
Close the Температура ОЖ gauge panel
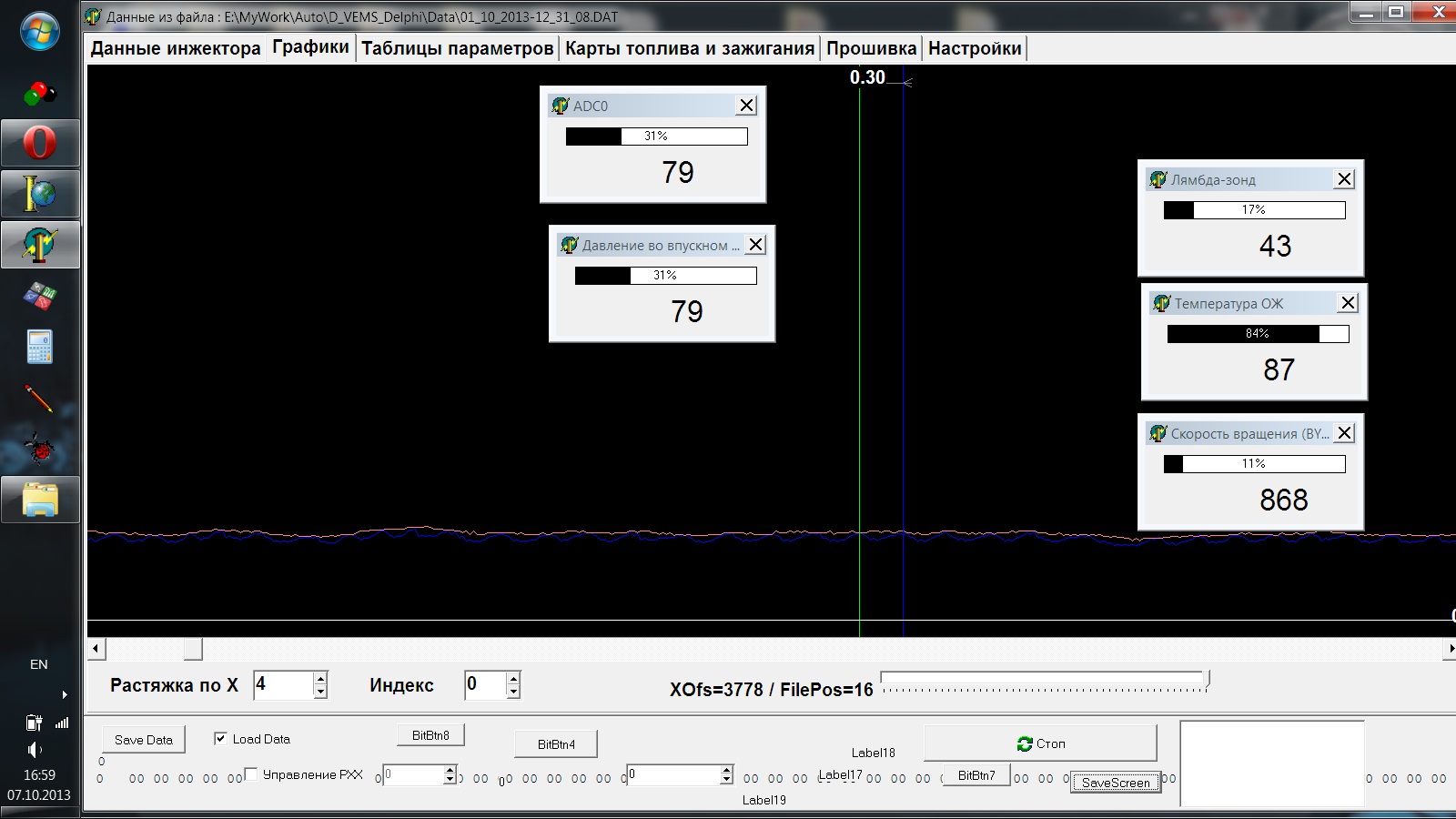point(1348,303)
